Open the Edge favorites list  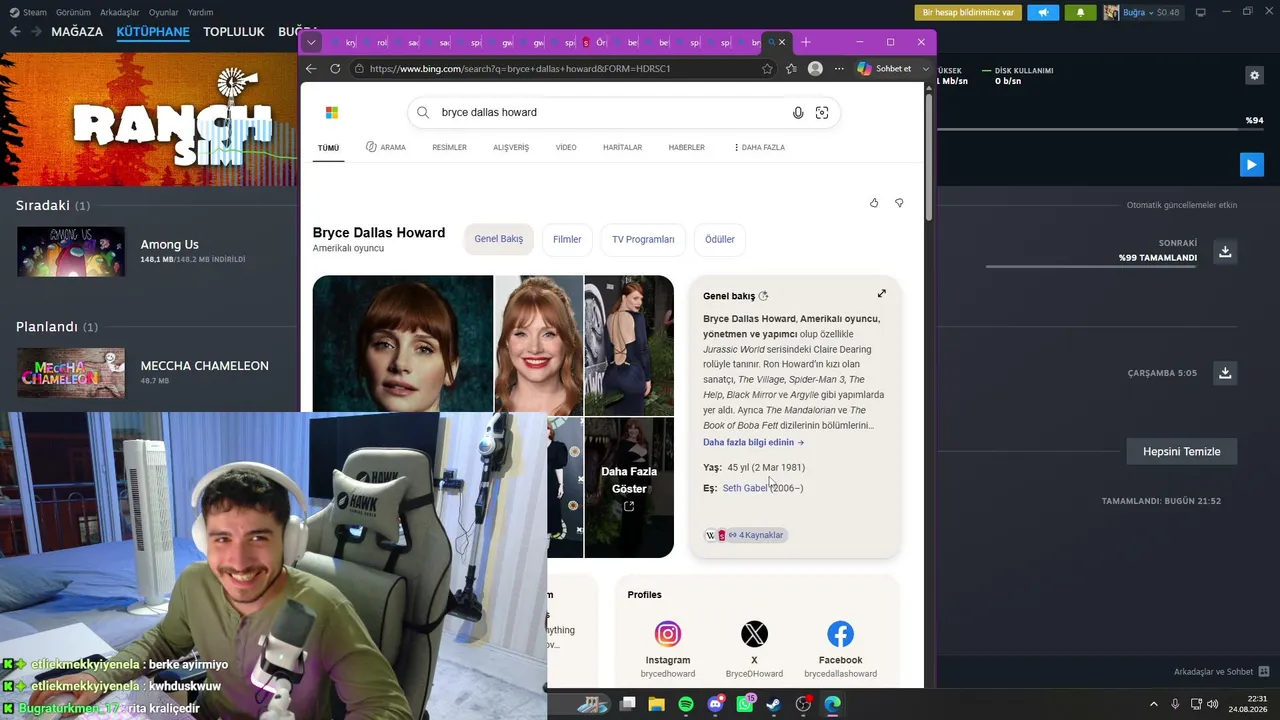791,68
